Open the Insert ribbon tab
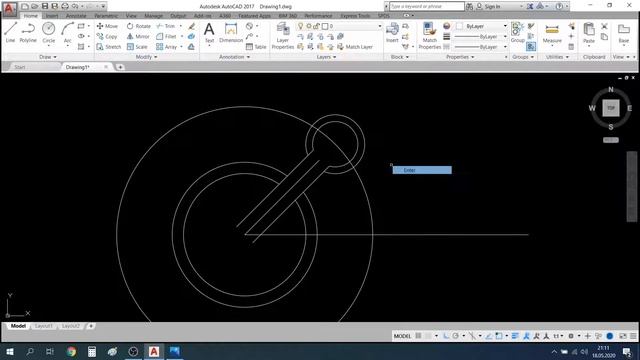The width and height of the screenshot is (640, 360). (x=52, y=16)
